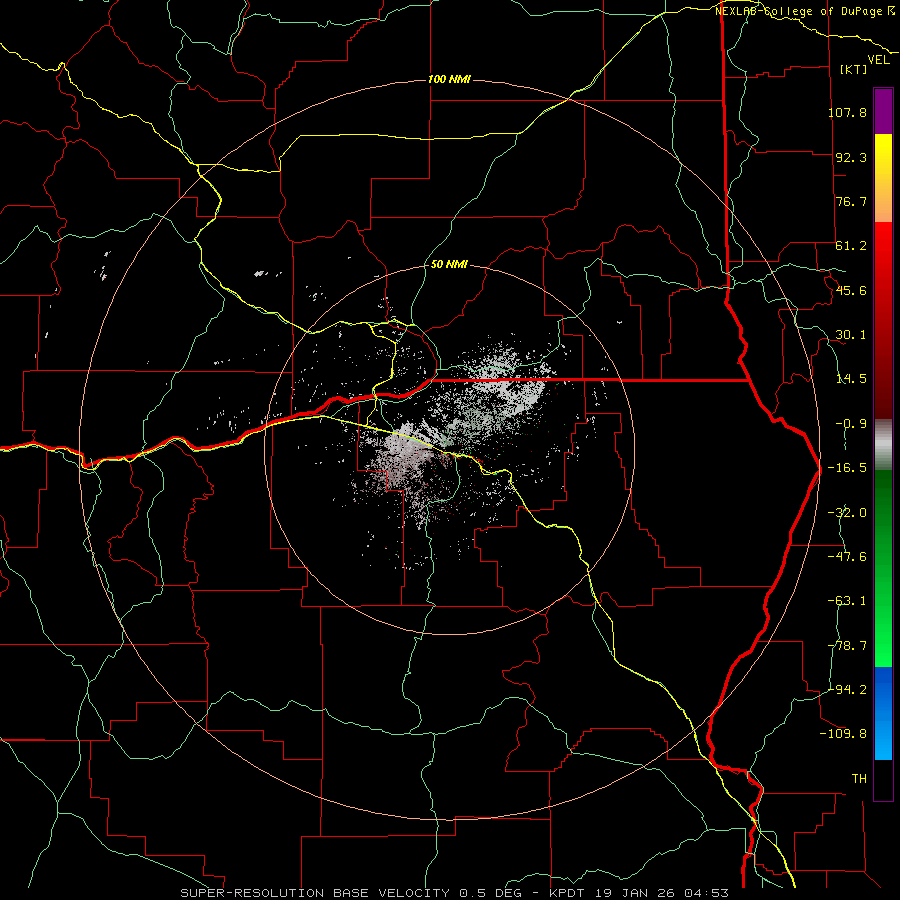This screenshot has width=900, height=900.
Task: Click the -63.1 velocity scale value
Action: [x=847, y=601]
